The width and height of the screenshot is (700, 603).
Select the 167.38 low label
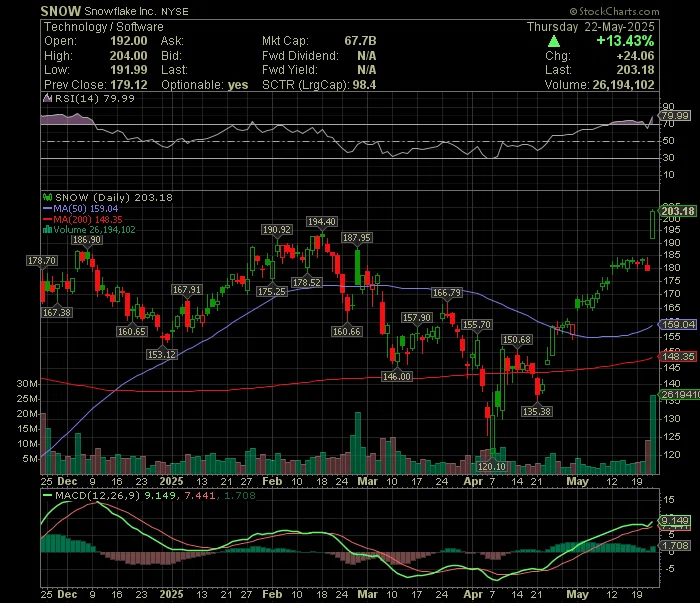[57, 312]
